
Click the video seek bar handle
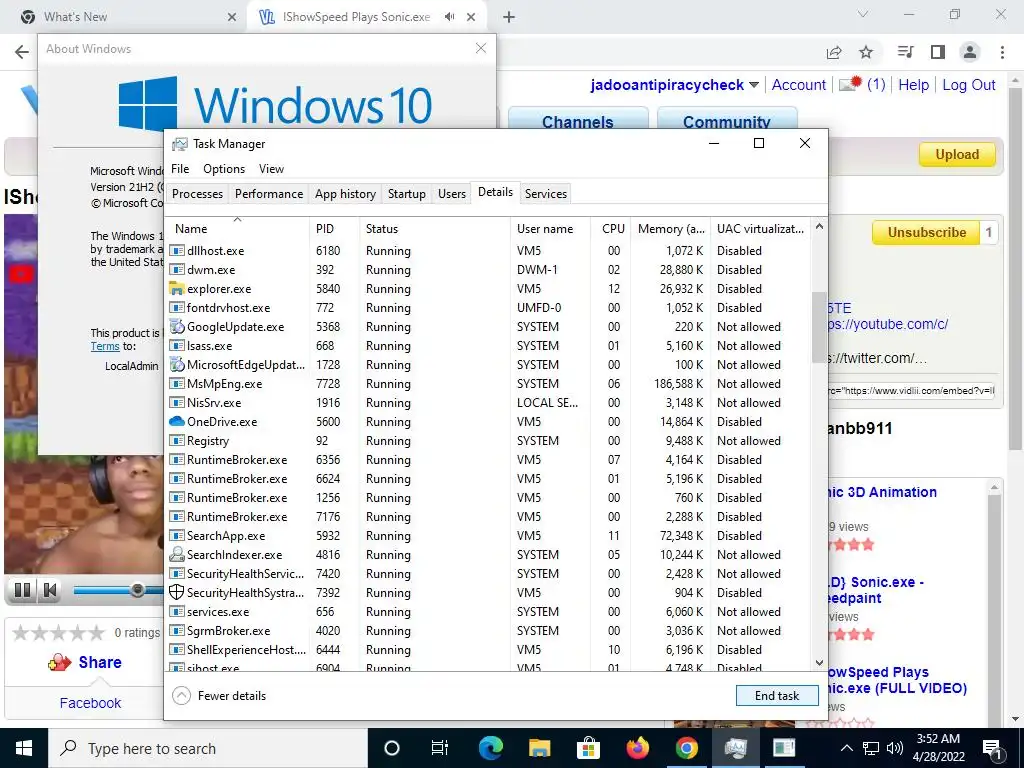(137, 590)
